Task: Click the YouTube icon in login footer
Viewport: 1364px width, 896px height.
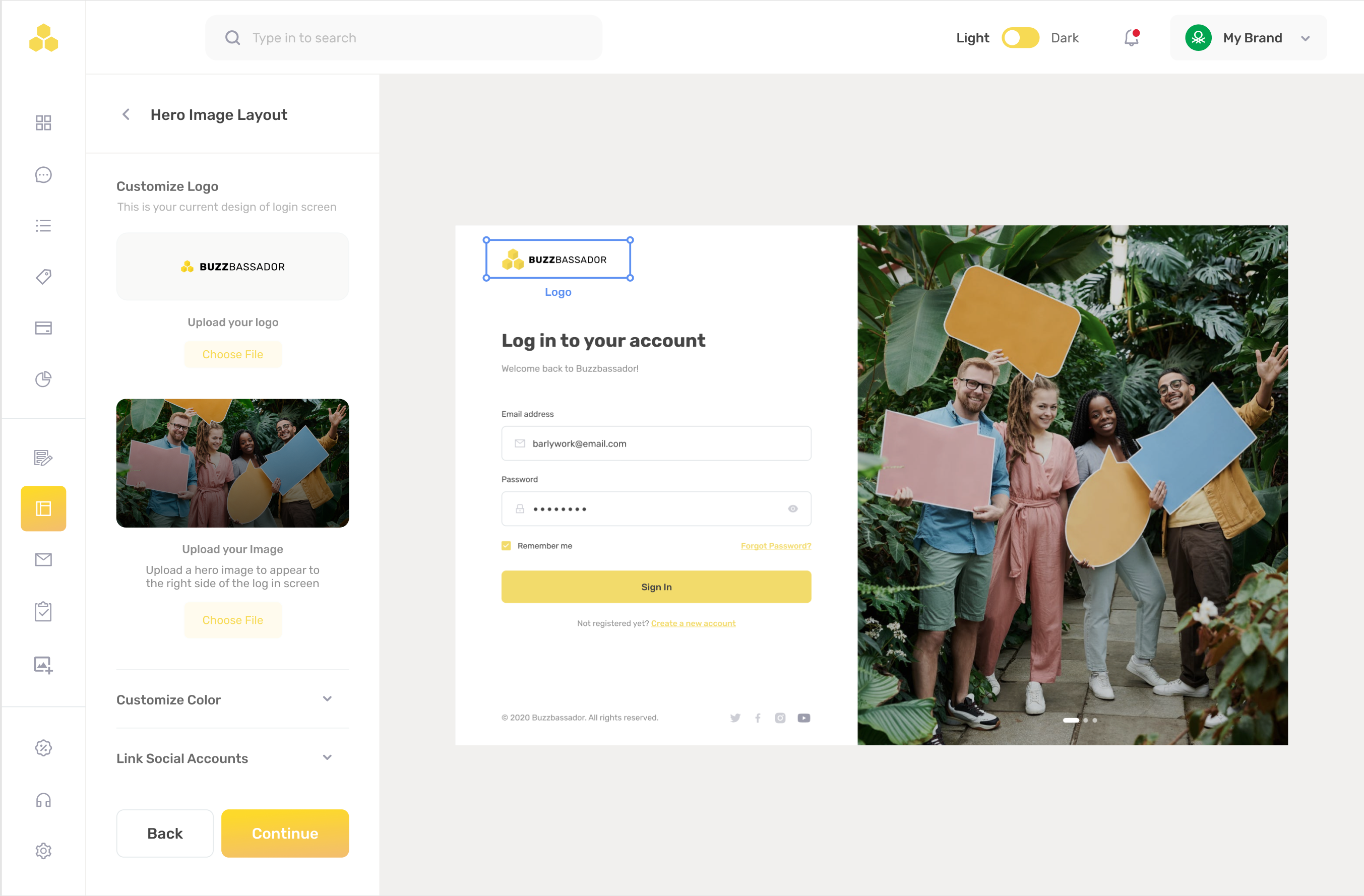Action: pos(804,718)
